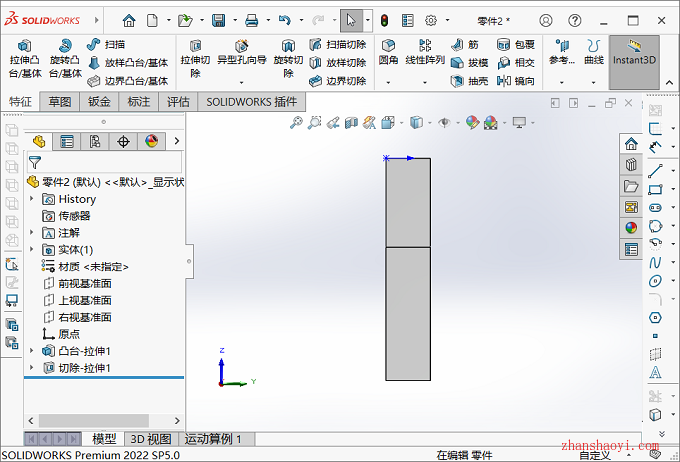Click the Revolved Cut (旋转切除) tool
The image size is (680, 462).
point(288,59)
